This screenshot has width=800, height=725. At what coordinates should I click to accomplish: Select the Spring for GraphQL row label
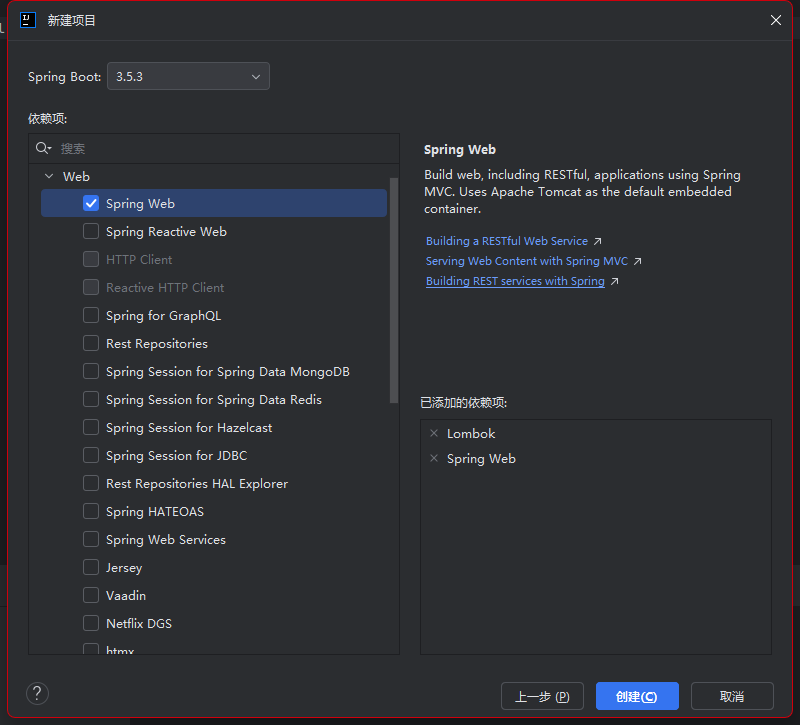tap(163, 316)
